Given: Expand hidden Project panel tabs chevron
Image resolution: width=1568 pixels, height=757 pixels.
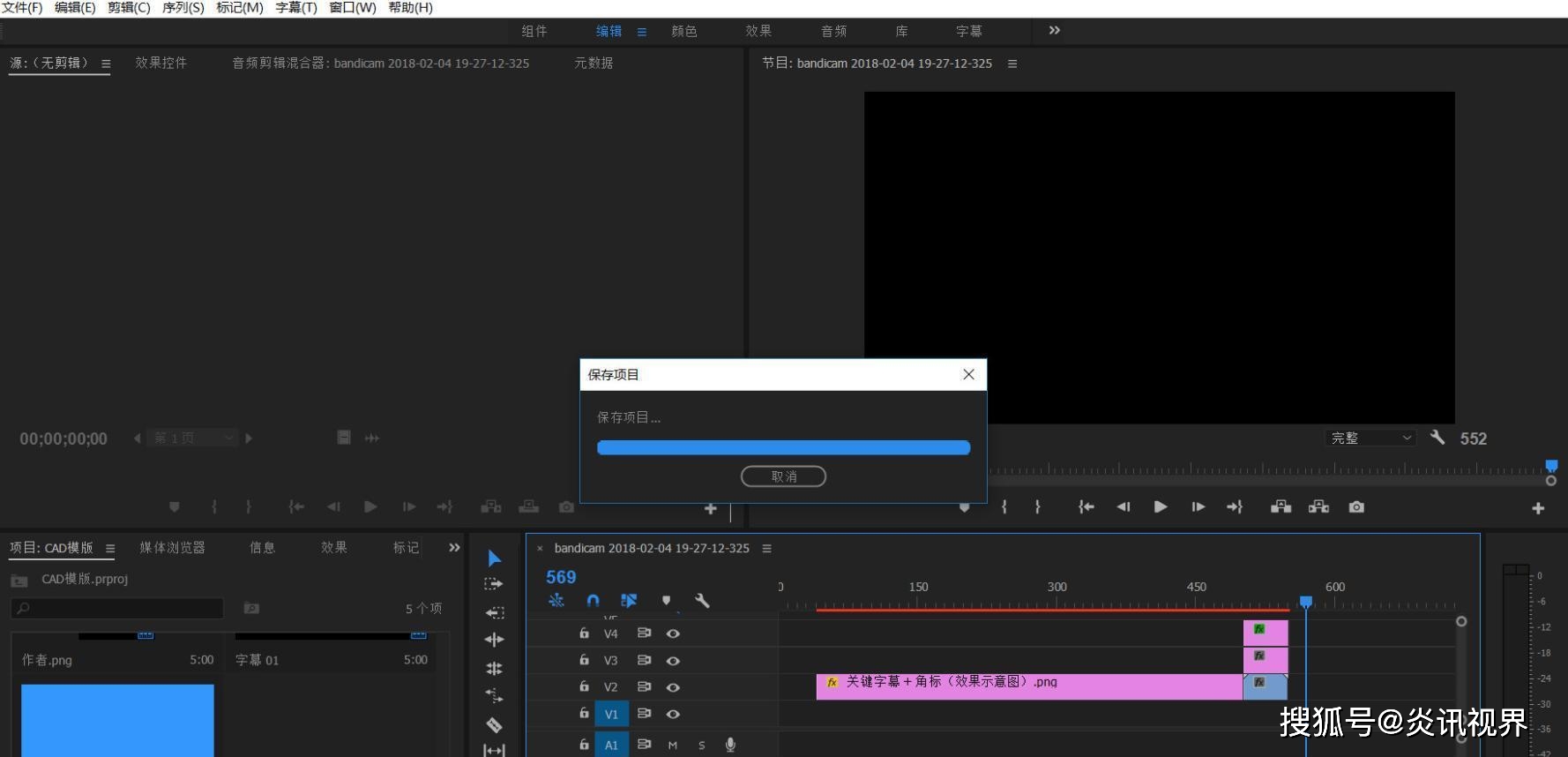Looking at the screenshot, I should pyautogui.click(x=454, y=548).
